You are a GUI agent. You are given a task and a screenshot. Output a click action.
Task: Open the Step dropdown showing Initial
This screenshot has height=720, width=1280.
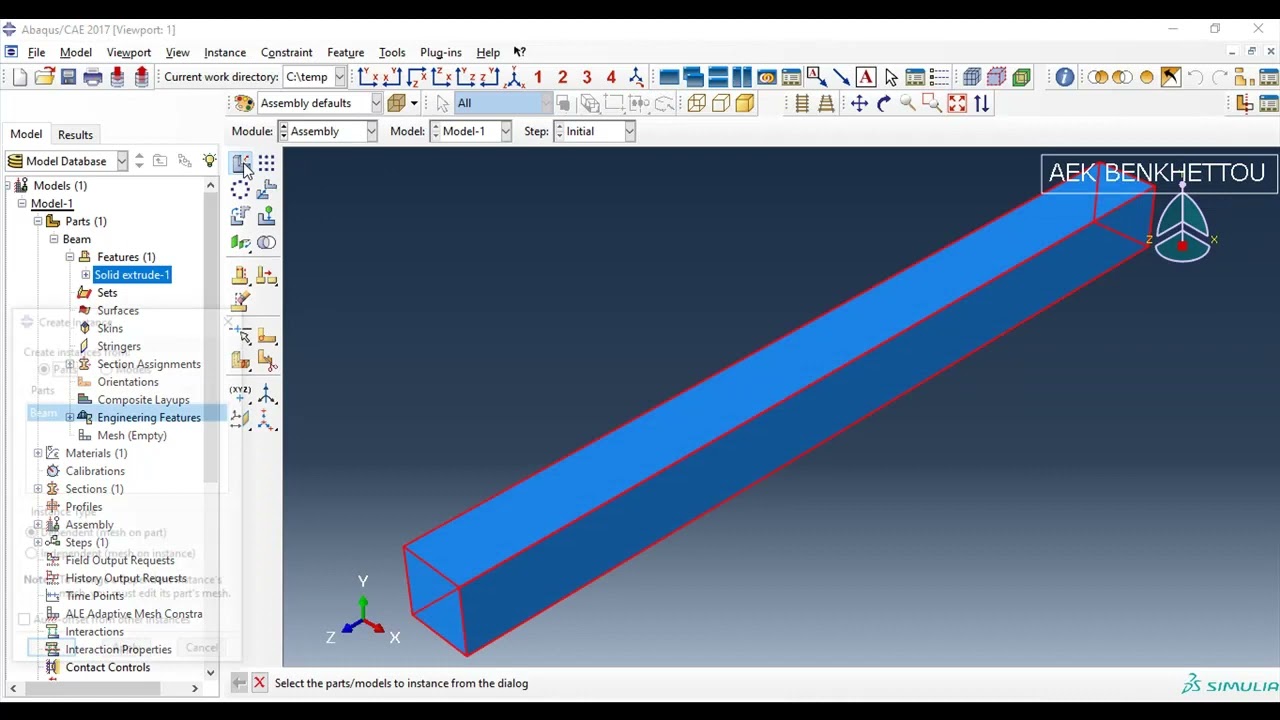pyautogui.click(x=594, y=131)
